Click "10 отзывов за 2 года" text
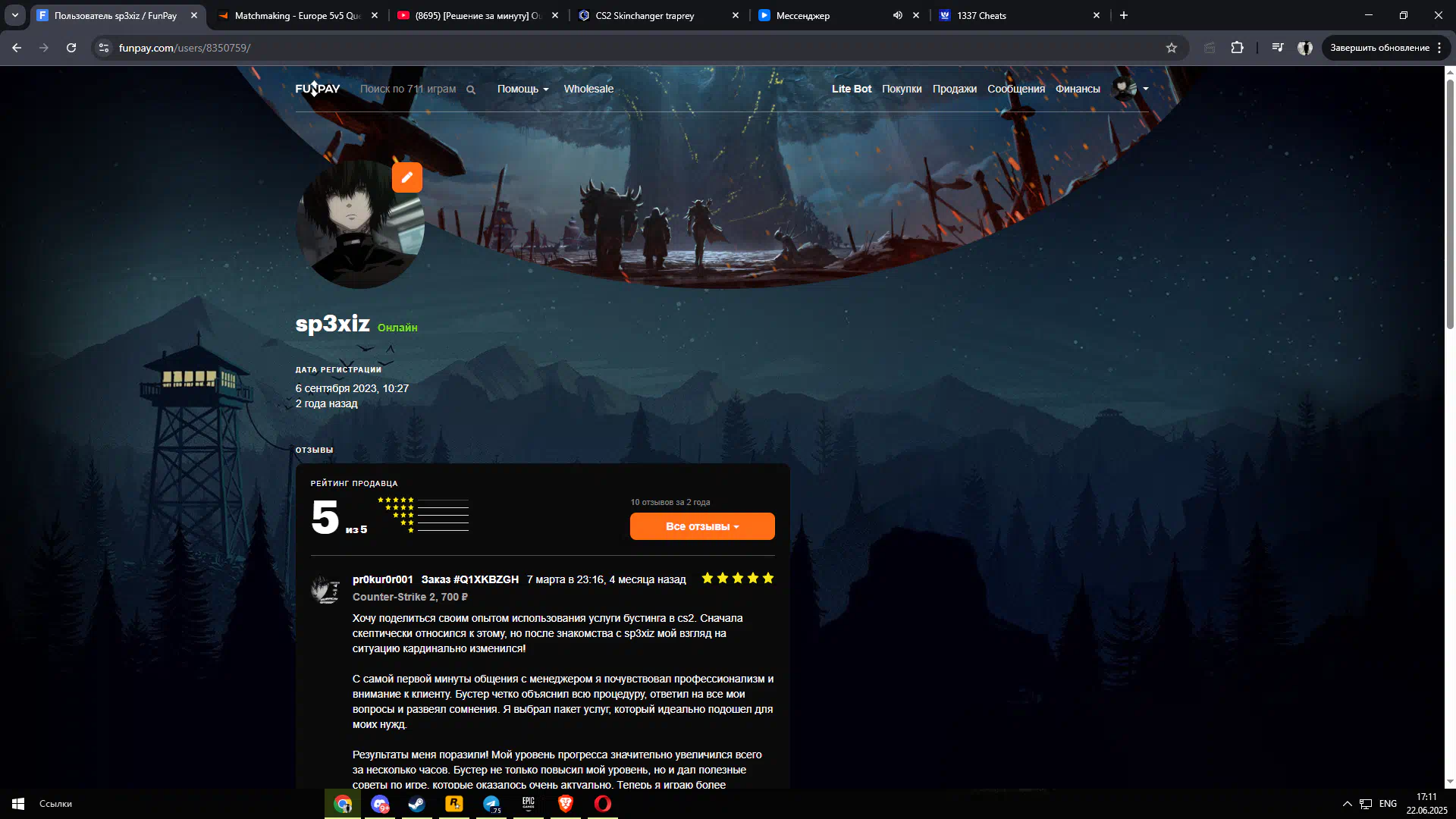Screen dimensions: 1456x819 (x=670, y=502)
